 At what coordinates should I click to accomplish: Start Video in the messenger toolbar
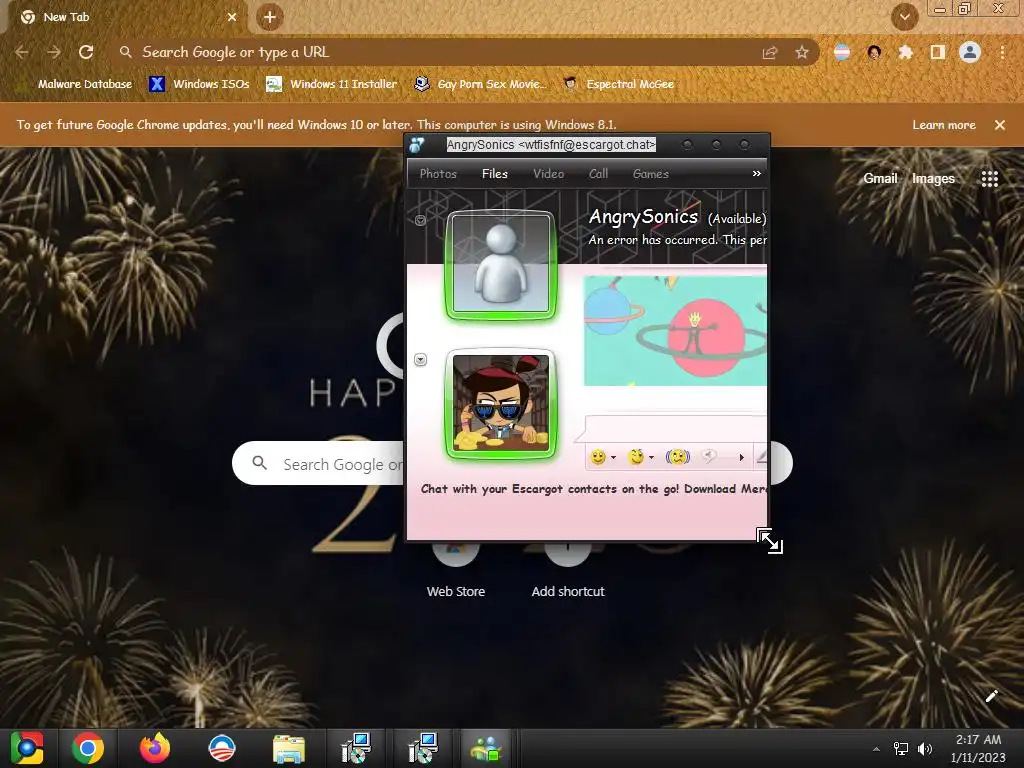coord(548,174)
